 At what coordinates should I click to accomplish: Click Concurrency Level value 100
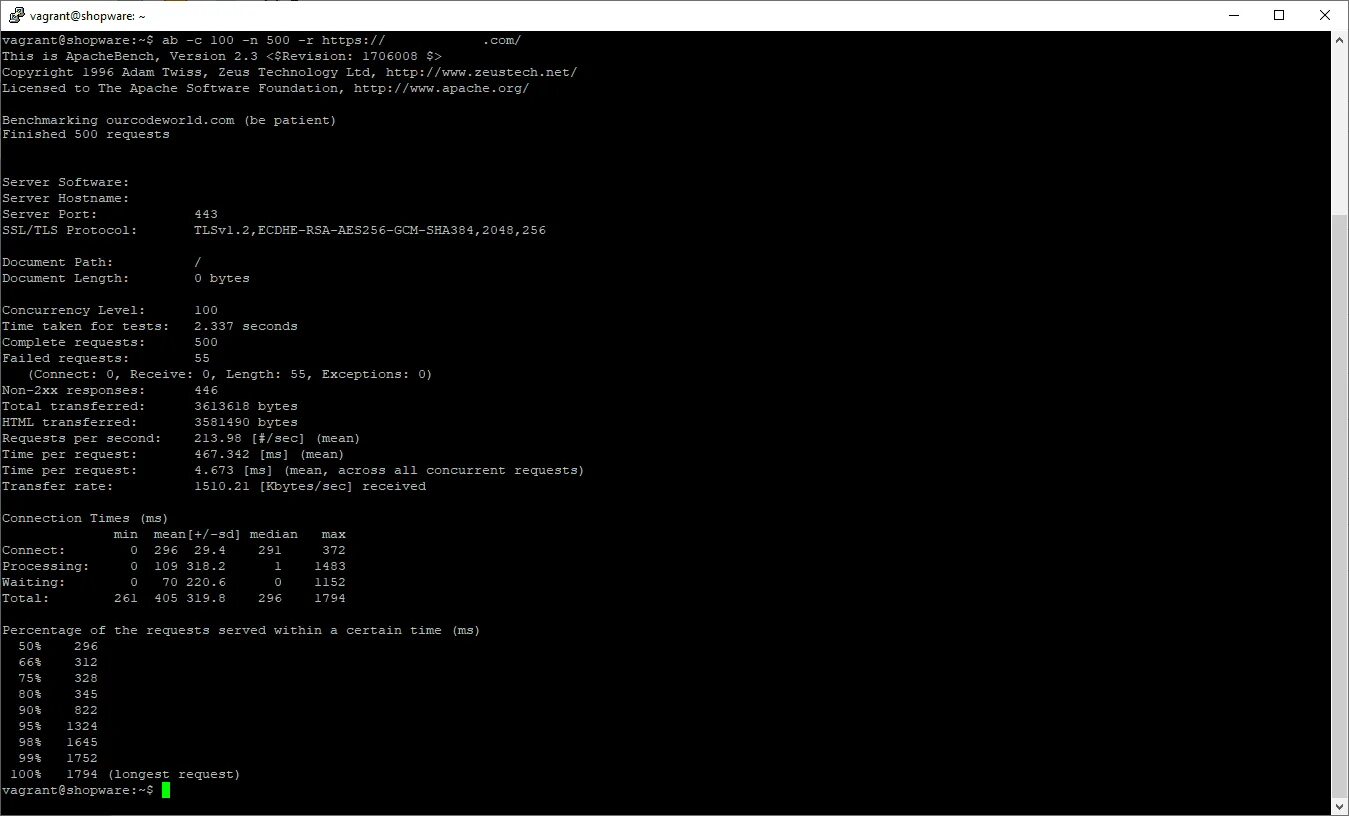coord(206,310)
